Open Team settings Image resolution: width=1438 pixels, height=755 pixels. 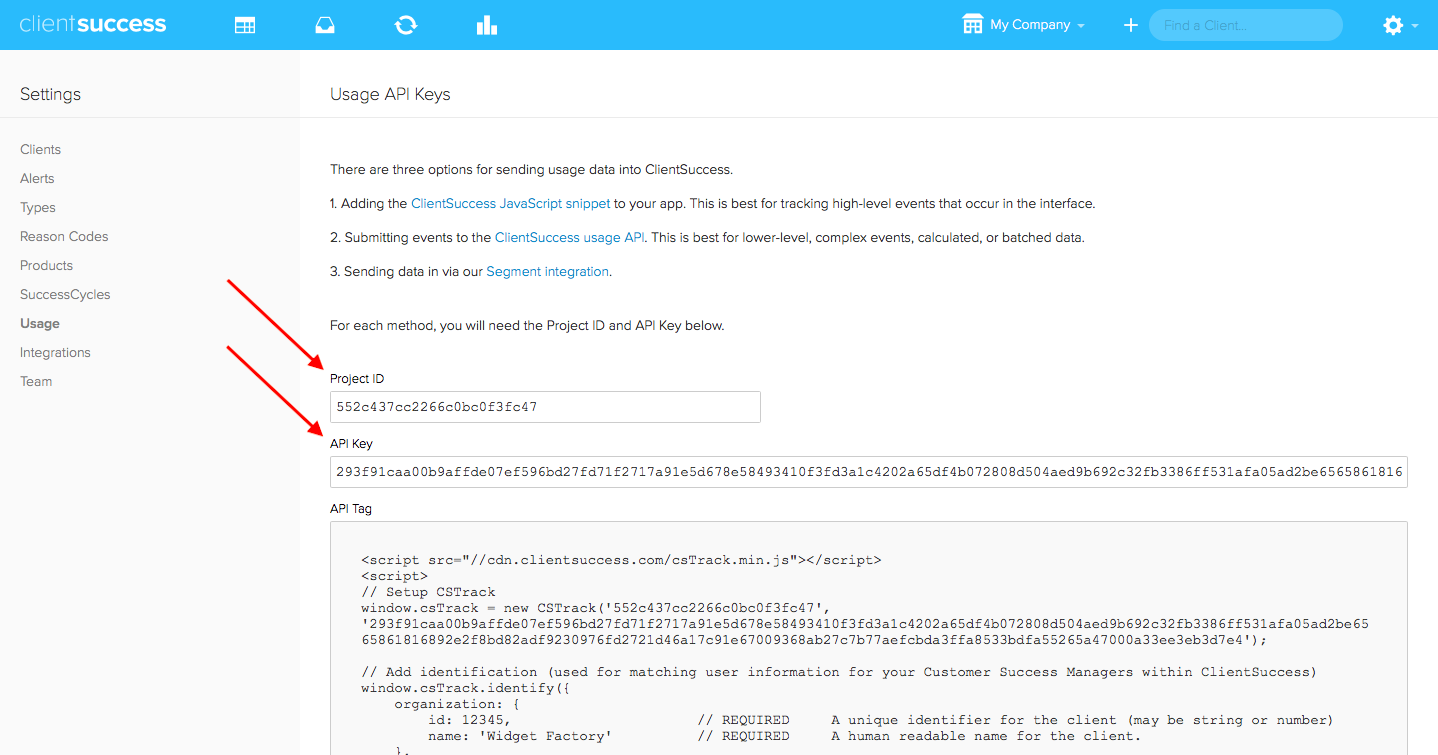[x=36, y=381]
